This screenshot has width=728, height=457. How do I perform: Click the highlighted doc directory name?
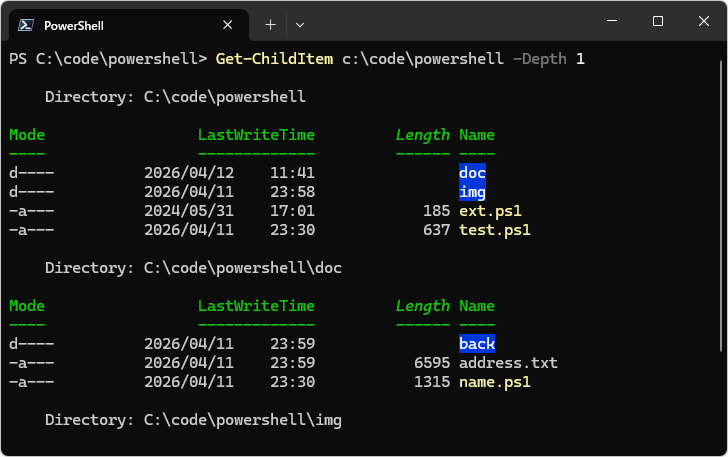coord(472,173)
